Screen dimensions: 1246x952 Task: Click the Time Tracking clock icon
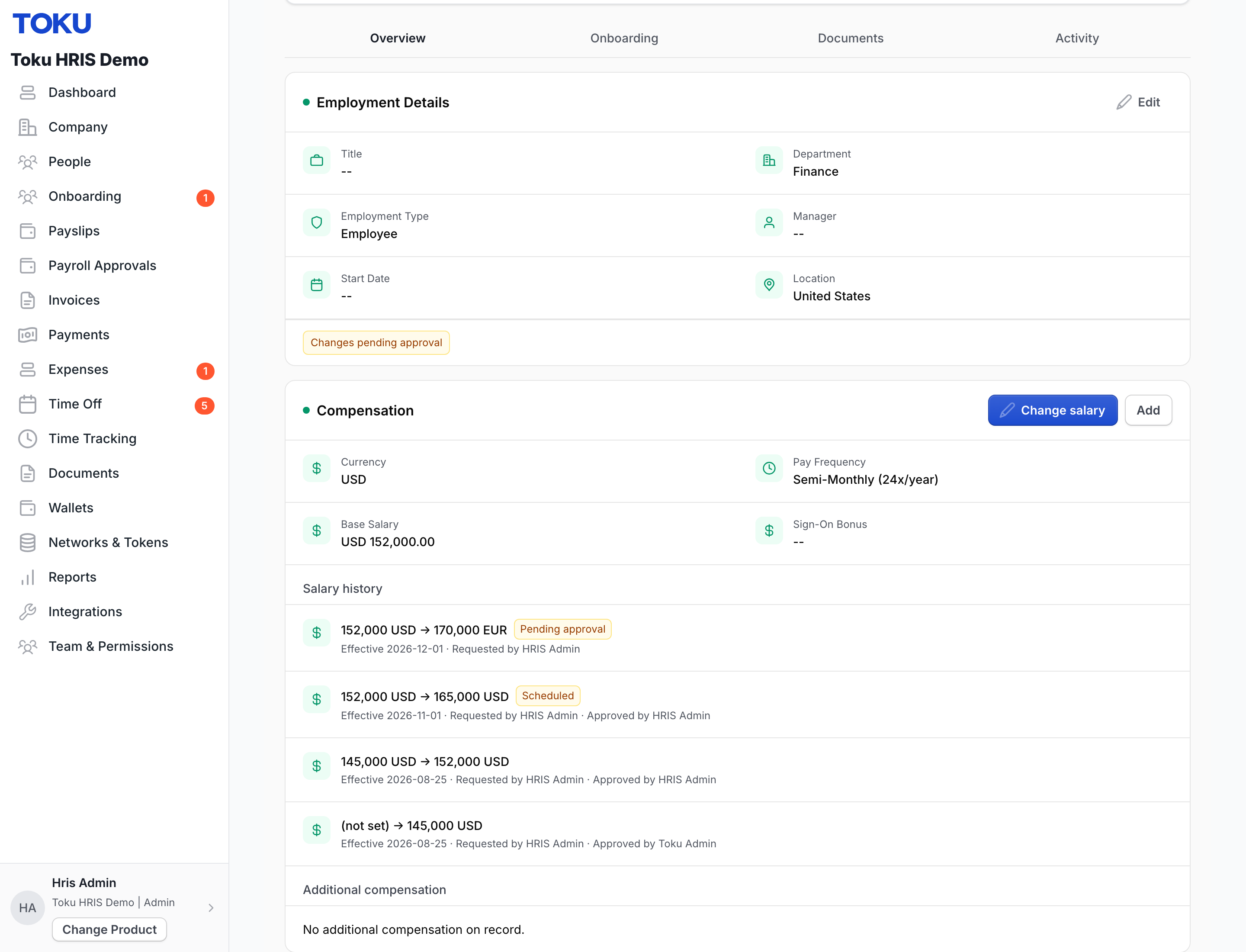coord(27,438)
